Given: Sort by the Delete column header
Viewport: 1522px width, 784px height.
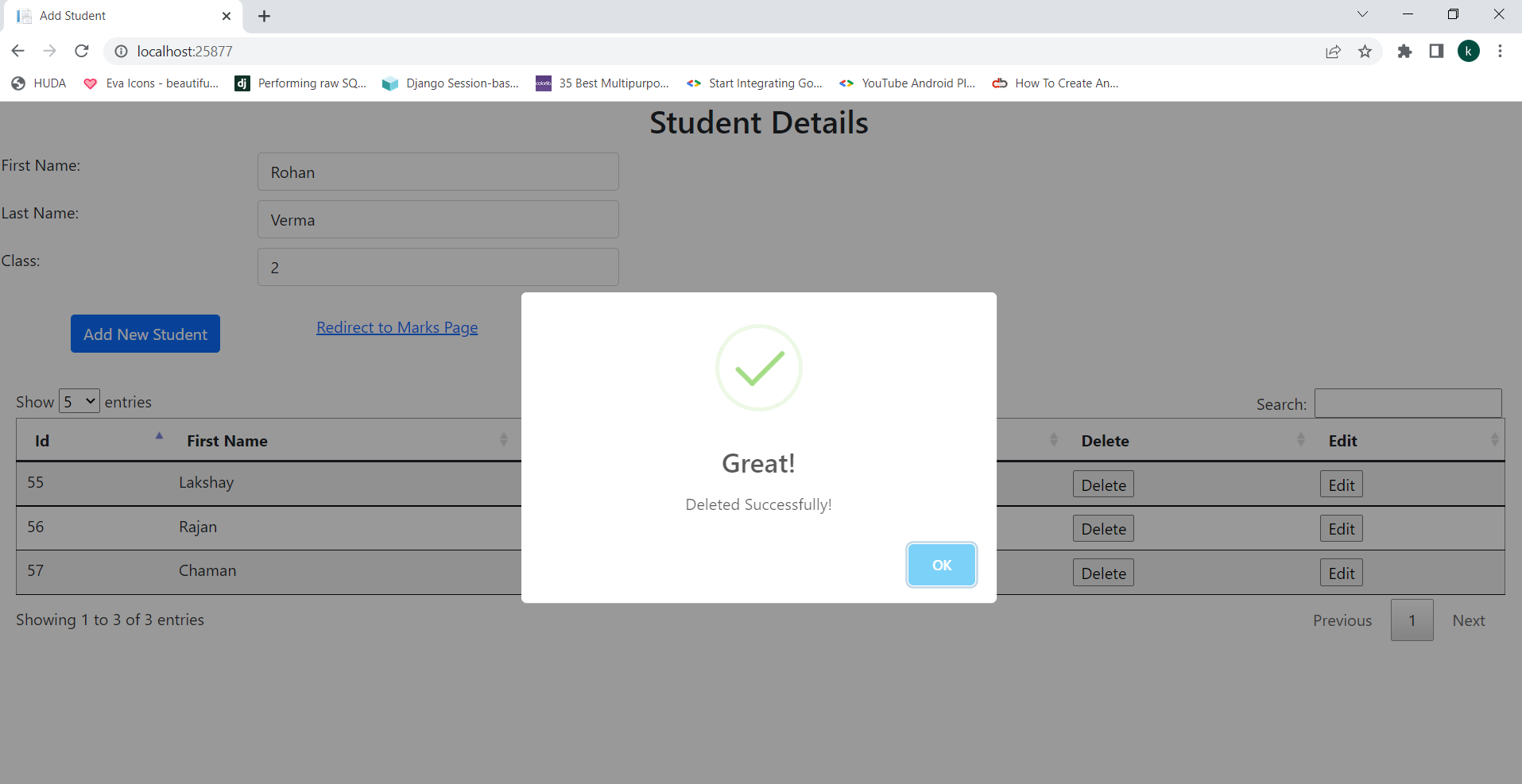Looking at the screenshot, I should pyautogui.click(x=1186, y=440).
